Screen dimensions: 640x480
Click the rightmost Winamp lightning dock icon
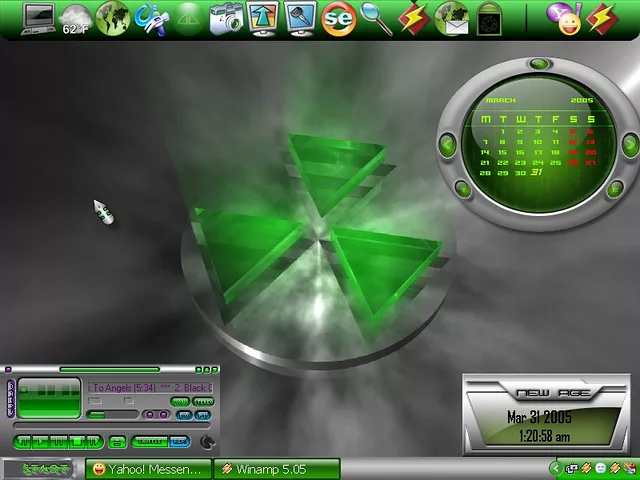602,19
